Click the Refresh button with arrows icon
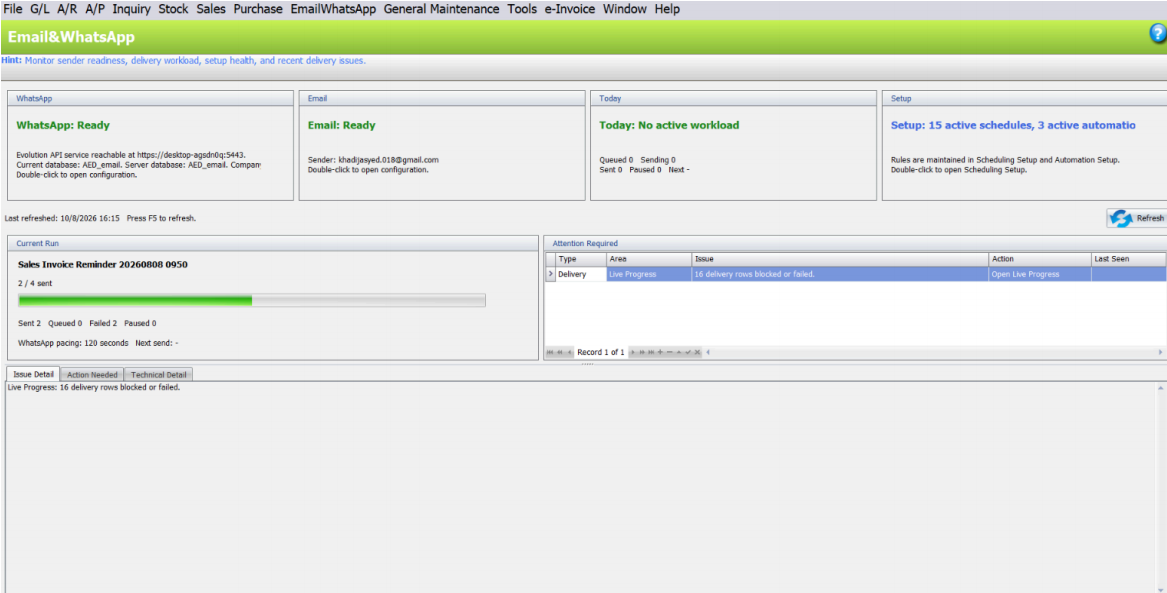1167x593 pixels. pyautogui.click(x=1136, y=218)
